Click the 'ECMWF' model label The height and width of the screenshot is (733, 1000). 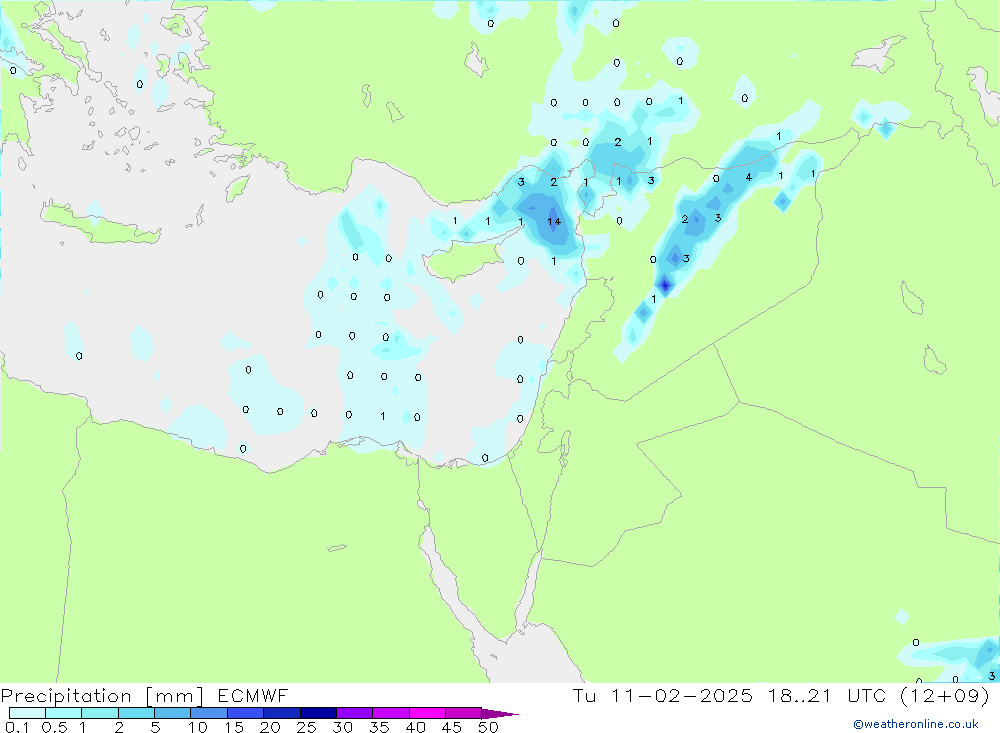click(253, 696)
